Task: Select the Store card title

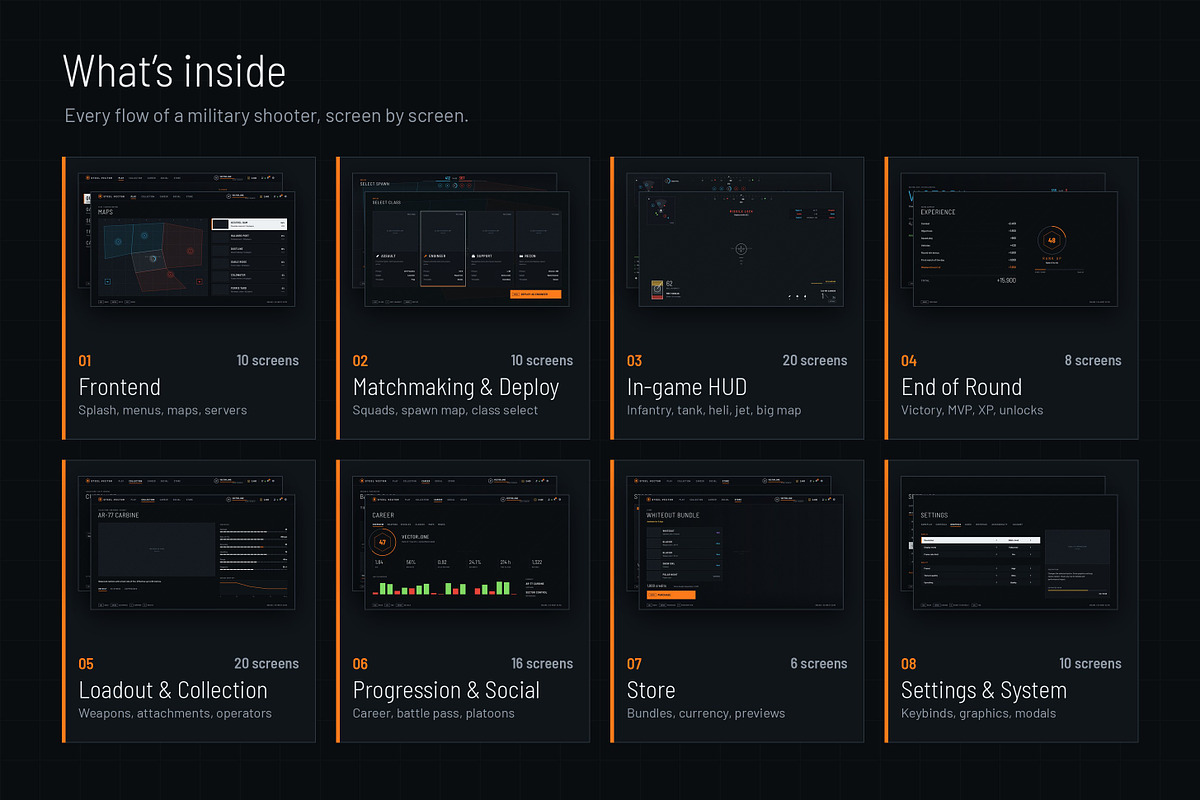Action: (x=651, y=690)
